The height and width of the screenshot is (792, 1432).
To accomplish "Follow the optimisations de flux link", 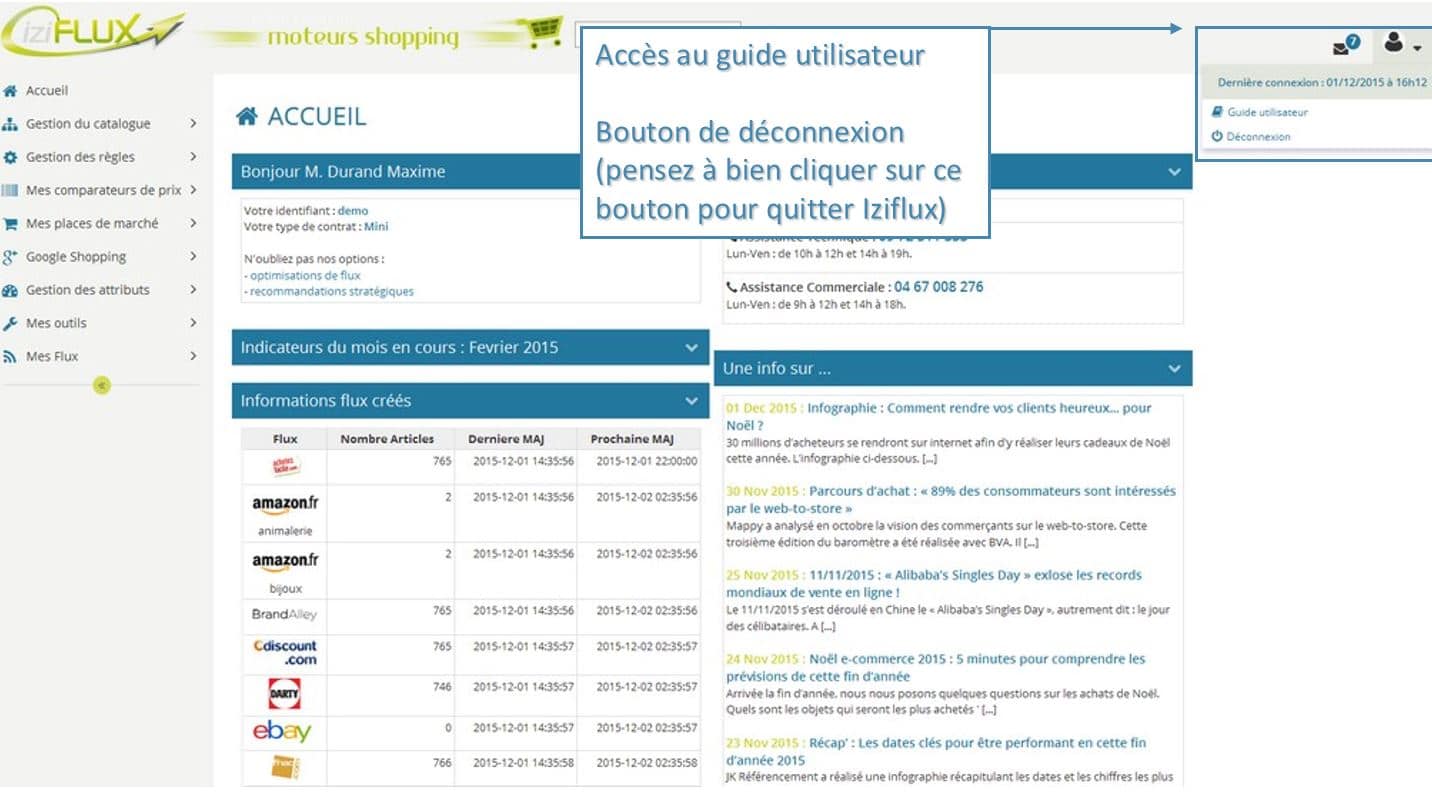I will (305, 275).
